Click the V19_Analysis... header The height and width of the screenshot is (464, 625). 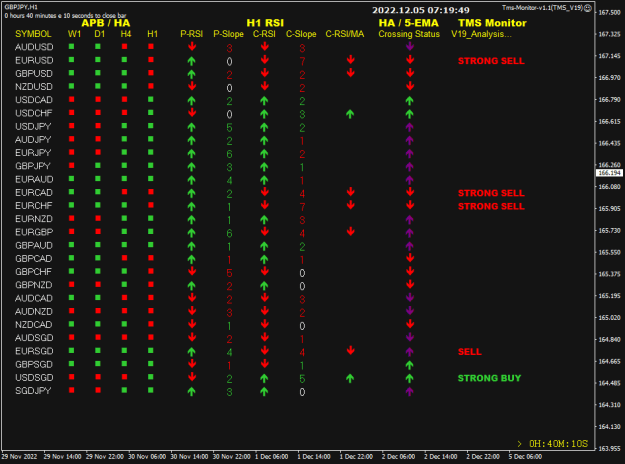[x=481, y=34]
